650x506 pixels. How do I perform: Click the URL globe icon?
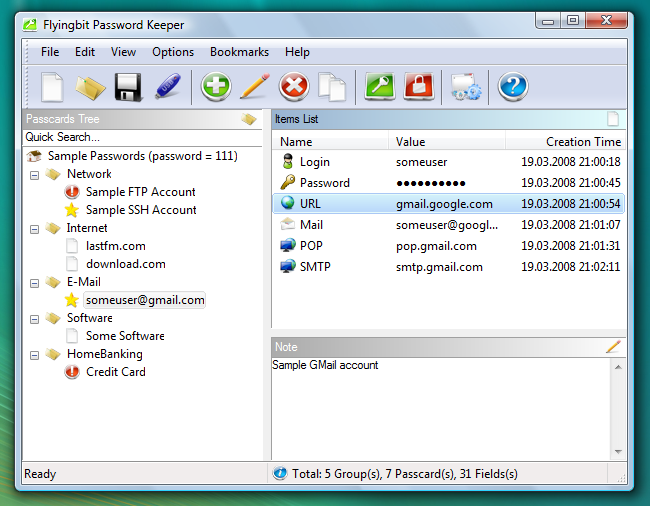[x=287, y=203]
